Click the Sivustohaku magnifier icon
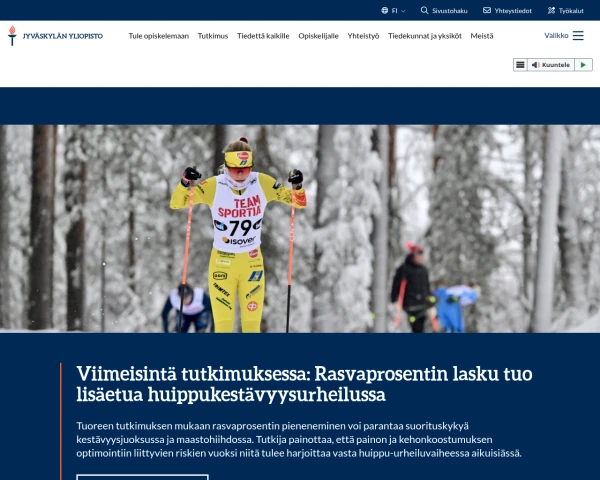 coord(424,10)
